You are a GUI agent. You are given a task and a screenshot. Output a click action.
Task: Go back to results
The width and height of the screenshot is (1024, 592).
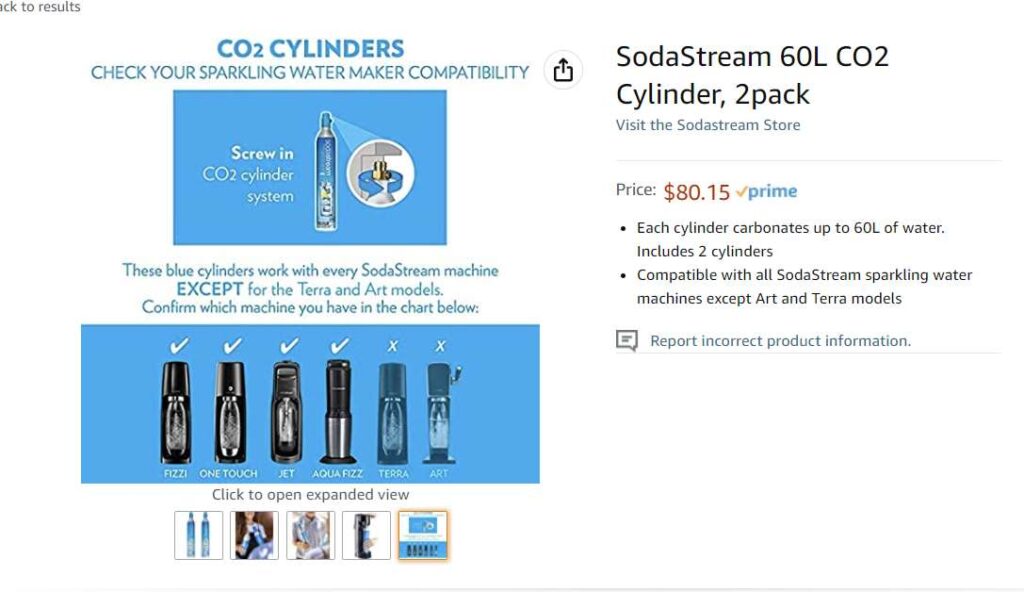point(40,7)
